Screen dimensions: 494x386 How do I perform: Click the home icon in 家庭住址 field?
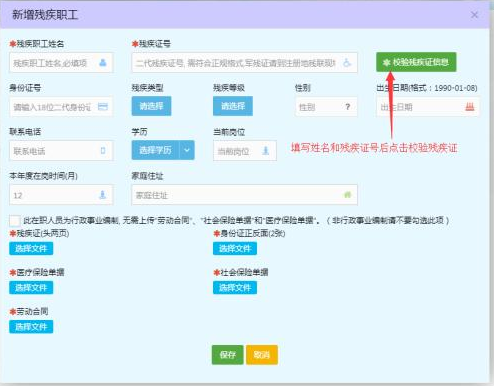pos(347,195)
